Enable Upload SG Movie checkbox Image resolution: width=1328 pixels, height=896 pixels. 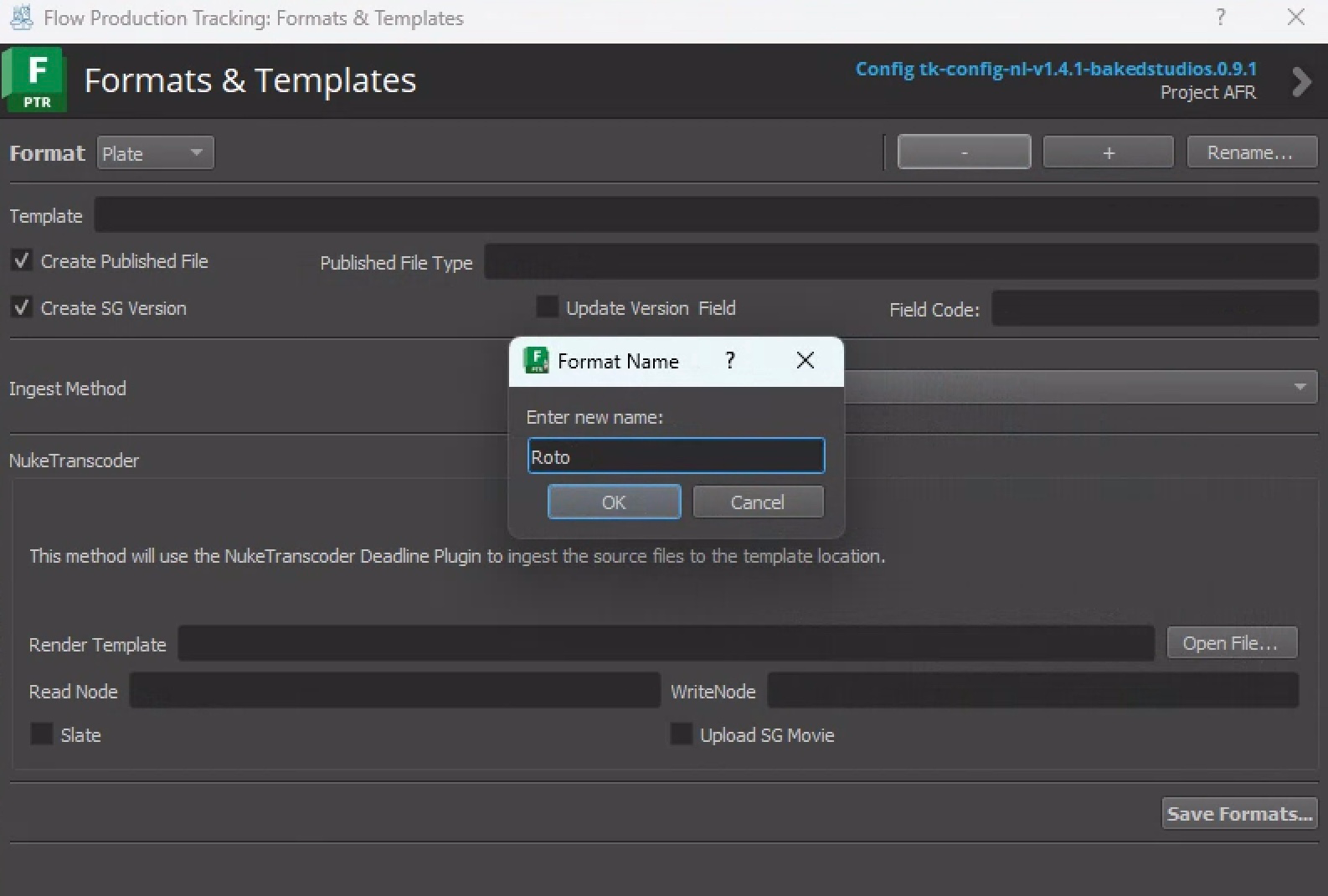click(x=682, y=734)
